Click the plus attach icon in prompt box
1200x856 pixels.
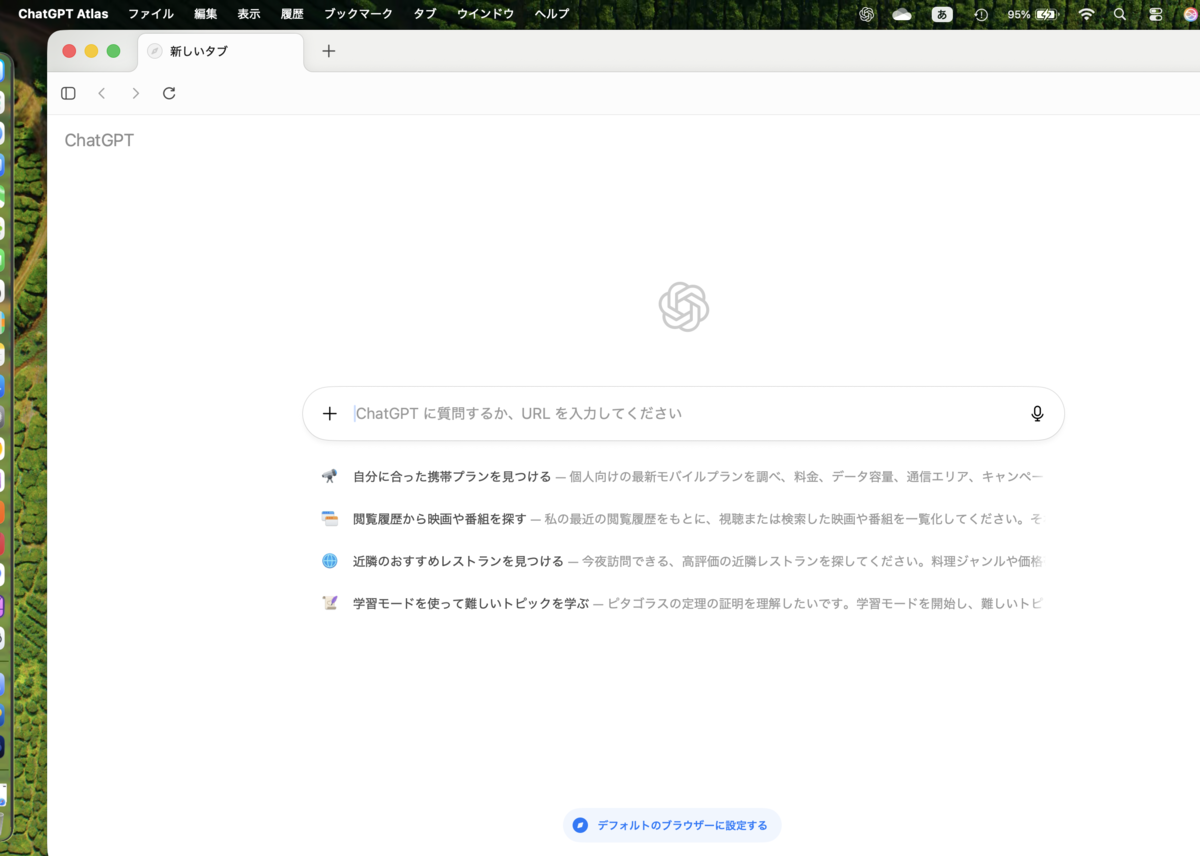point(330,413)
